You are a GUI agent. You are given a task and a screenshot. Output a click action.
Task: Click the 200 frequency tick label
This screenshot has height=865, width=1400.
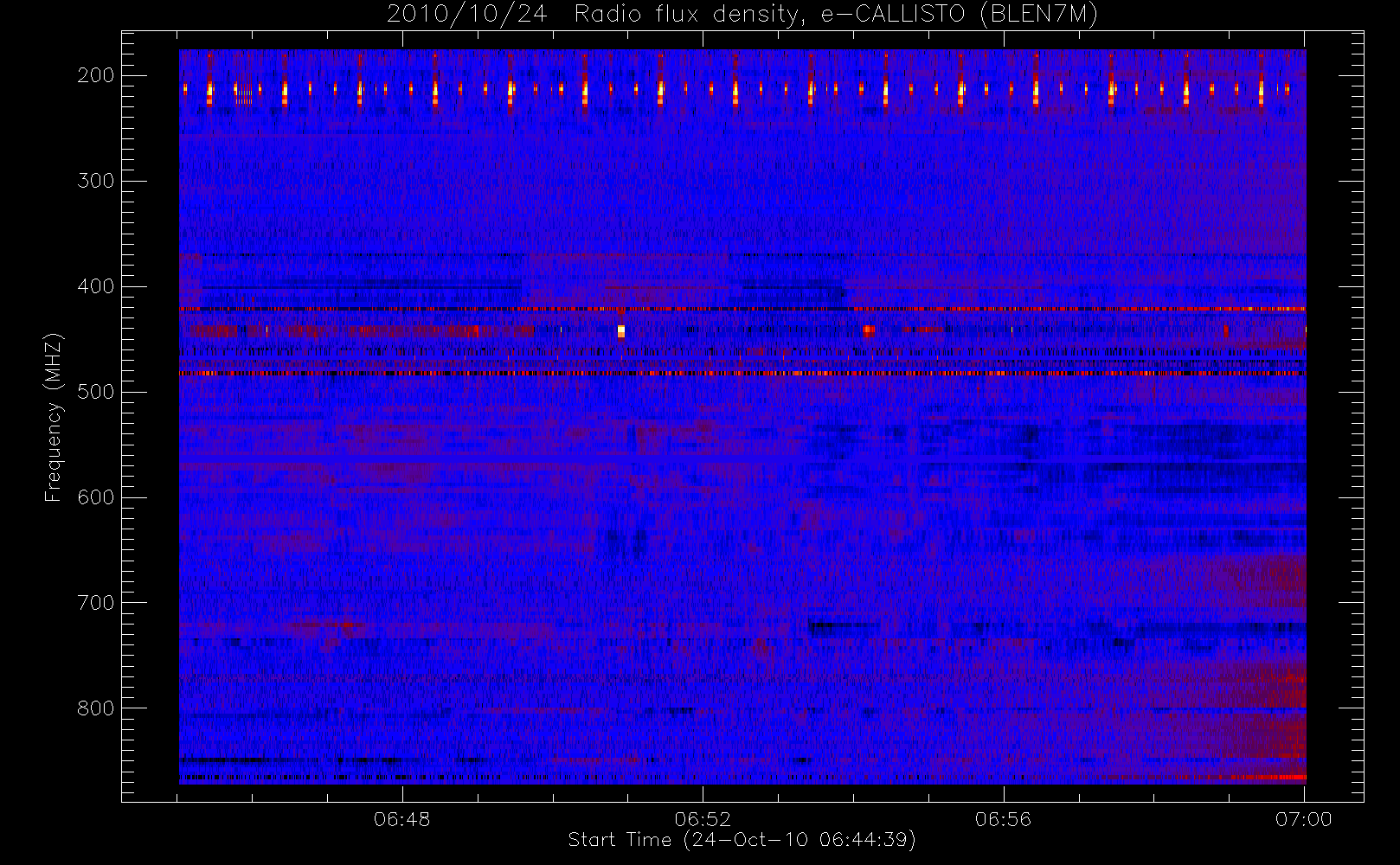coord(96,75)
